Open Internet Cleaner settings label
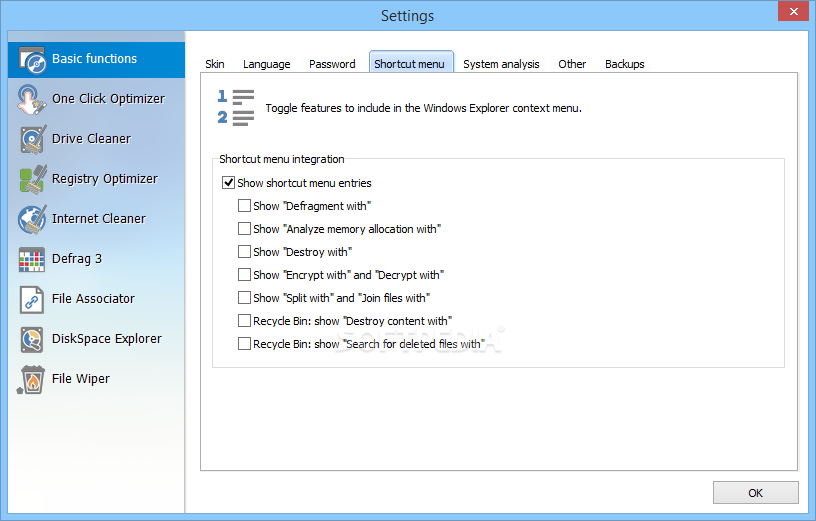 point(99,219)
